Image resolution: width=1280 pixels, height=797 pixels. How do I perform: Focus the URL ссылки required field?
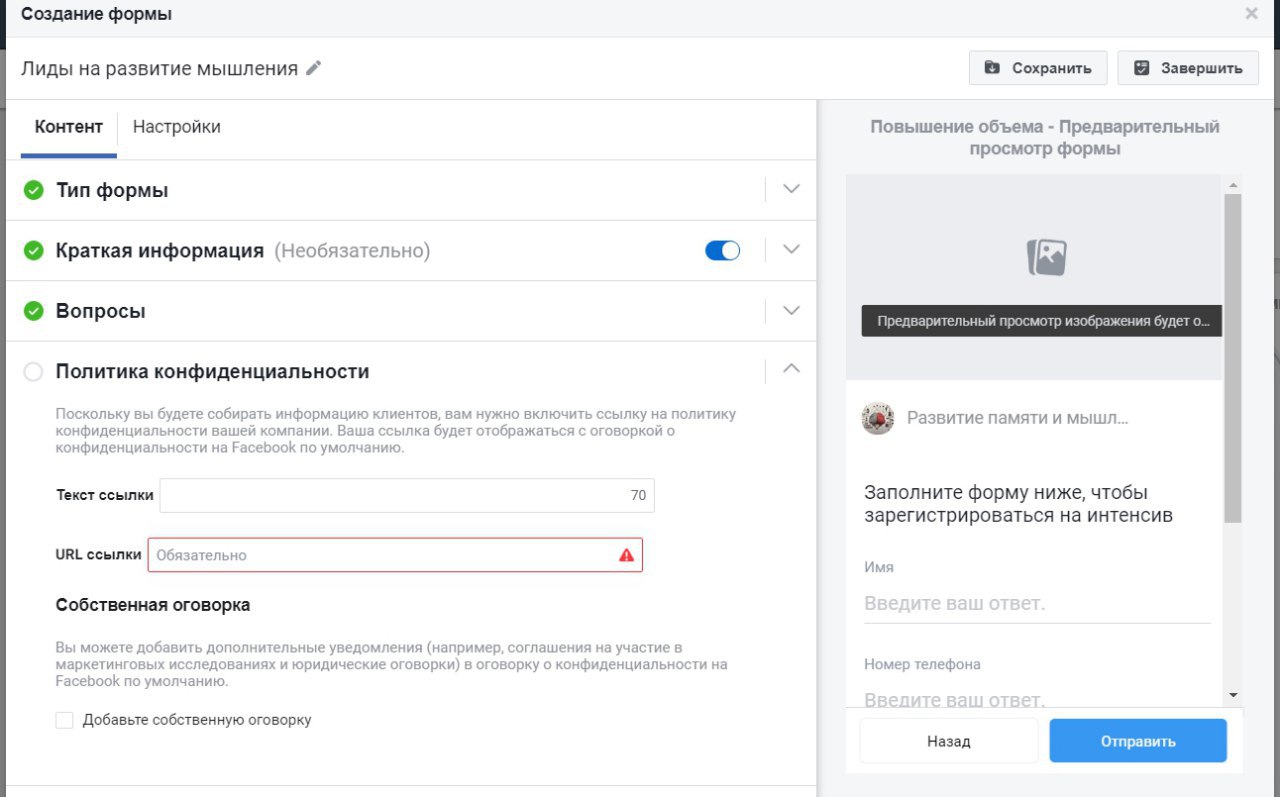click(395, 555)
